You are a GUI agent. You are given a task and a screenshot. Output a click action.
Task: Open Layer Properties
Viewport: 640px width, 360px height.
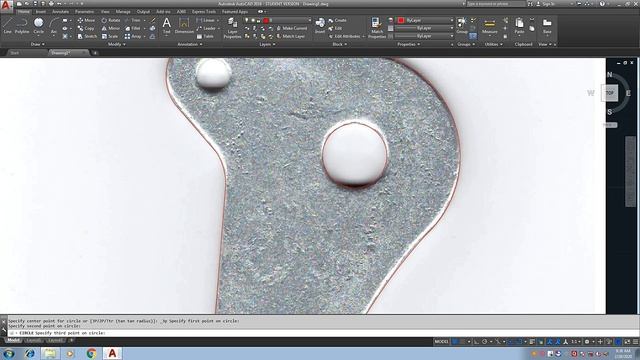click(232, 28)
